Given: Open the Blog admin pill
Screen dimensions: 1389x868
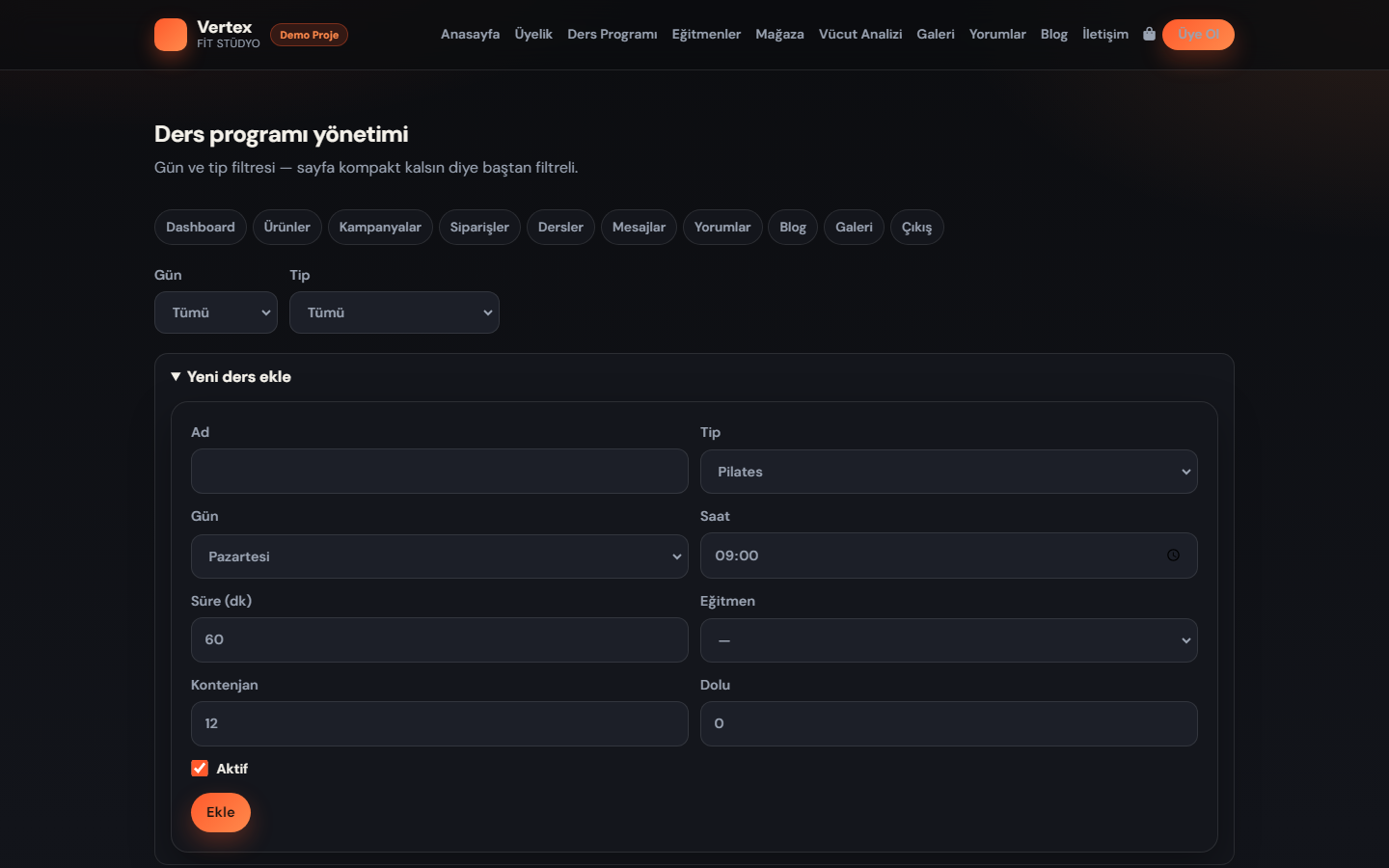Looking at the screenshot, I should coord(793,228).
